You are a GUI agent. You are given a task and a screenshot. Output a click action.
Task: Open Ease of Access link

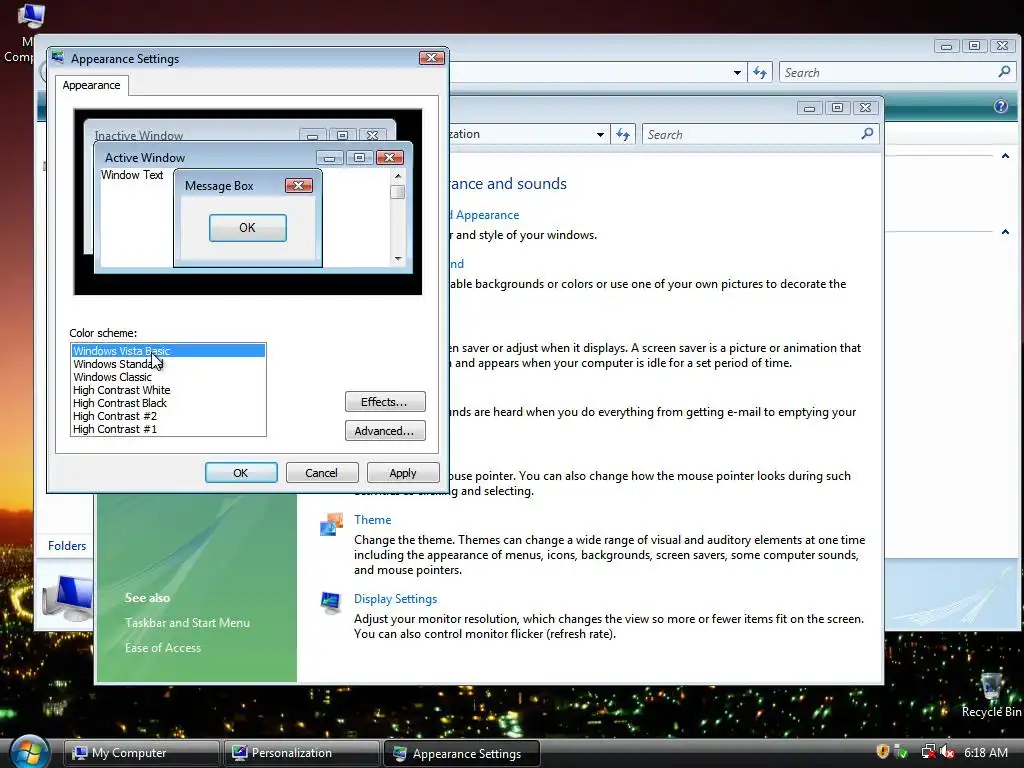click(x=163, y=648)
